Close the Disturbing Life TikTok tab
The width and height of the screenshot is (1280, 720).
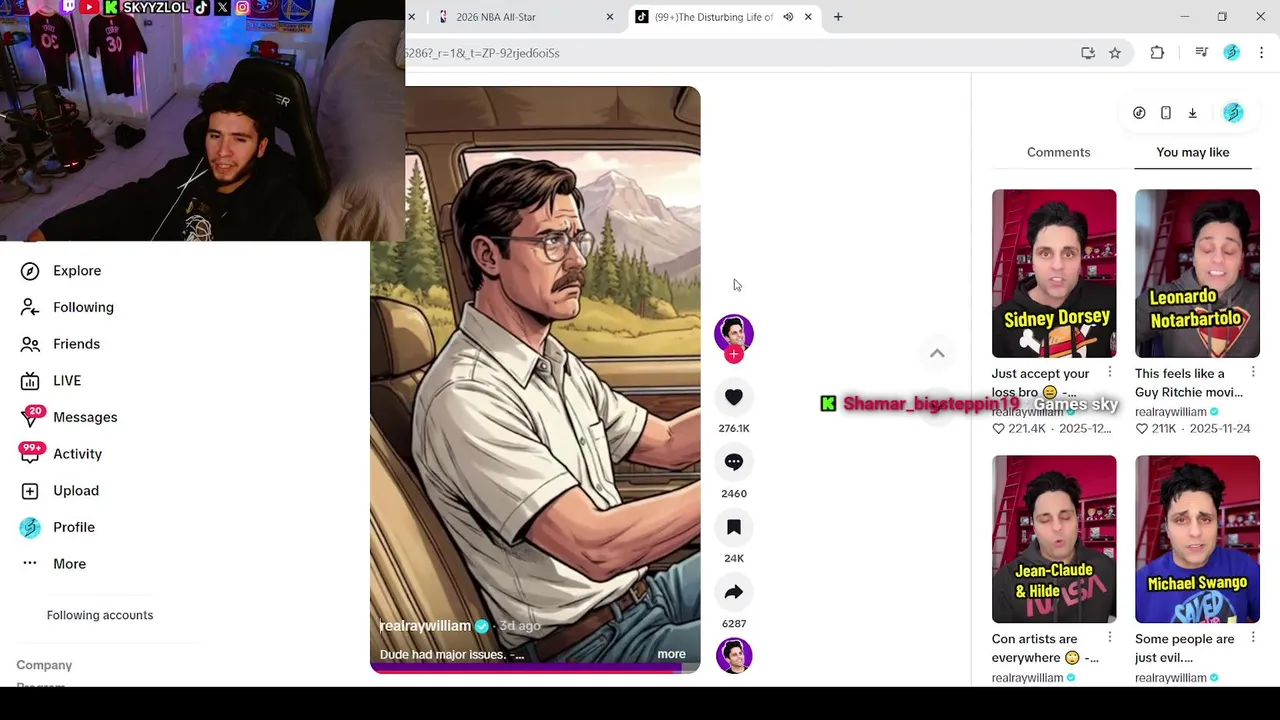coord(808,17)
